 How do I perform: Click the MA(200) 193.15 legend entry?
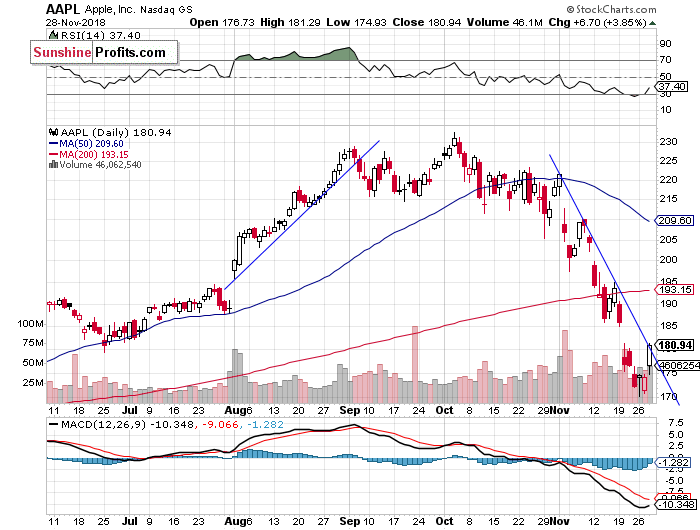point(88,154)
